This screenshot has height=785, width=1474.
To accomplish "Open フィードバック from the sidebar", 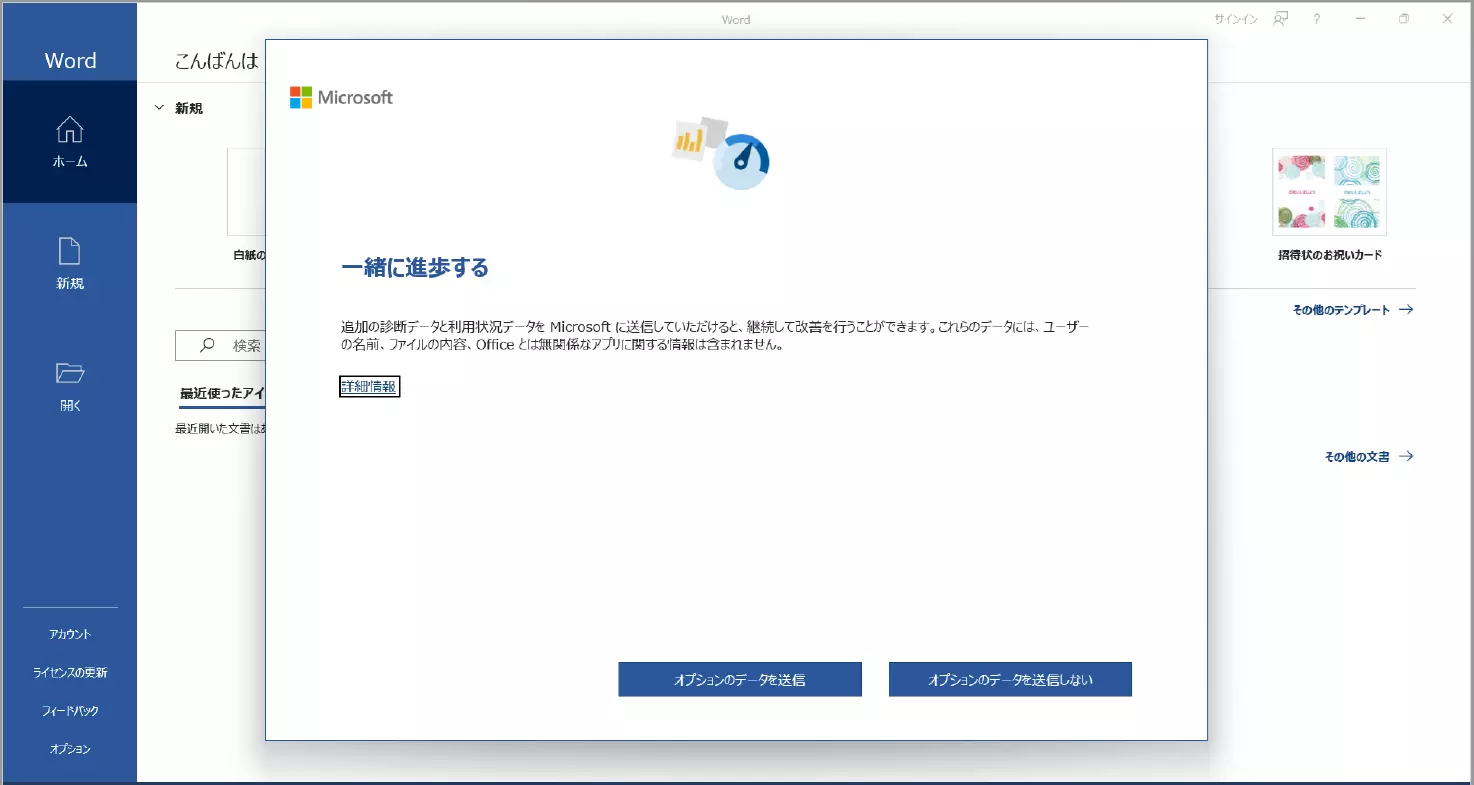I will tap(70, 711).
